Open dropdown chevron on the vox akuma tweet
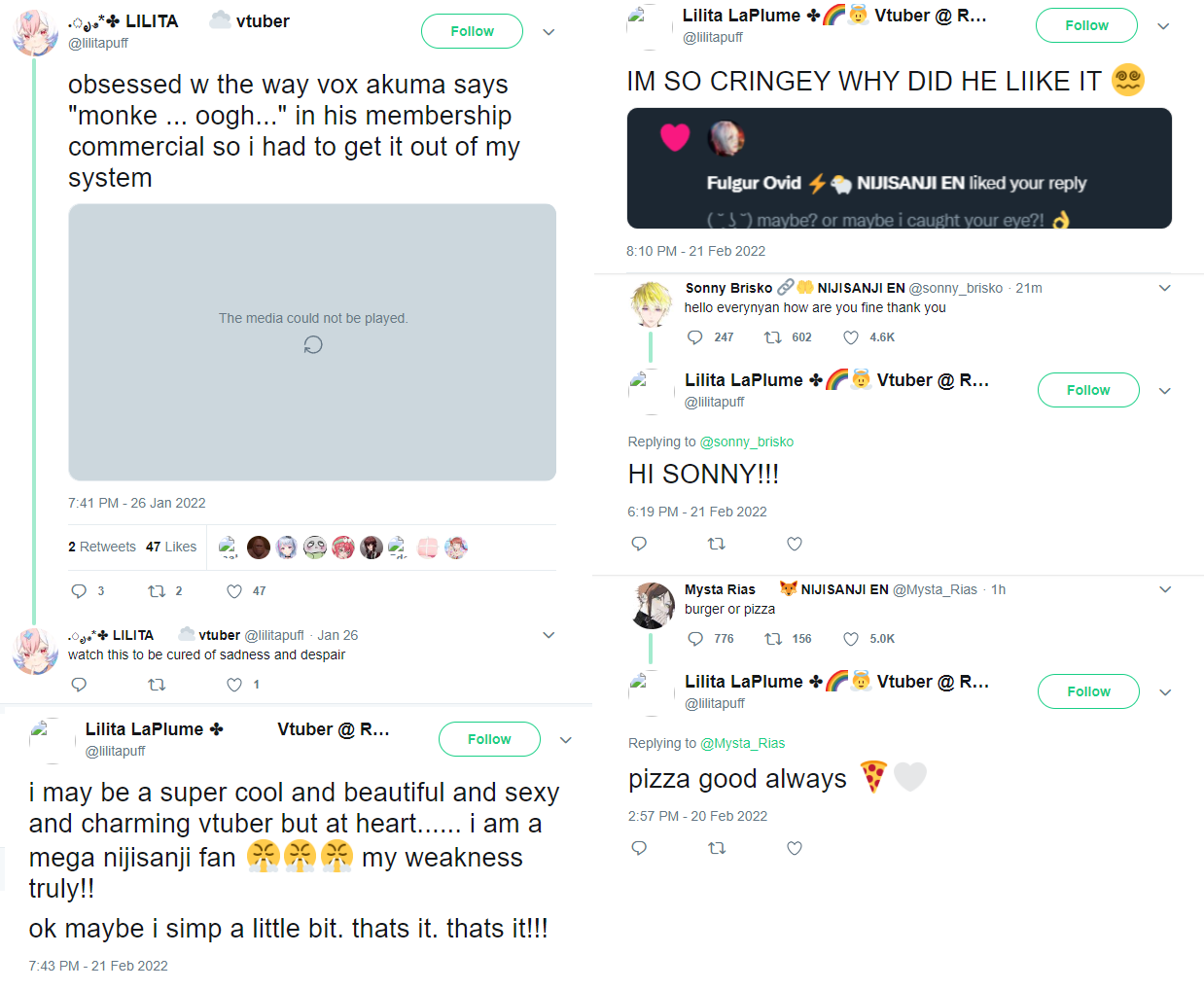 [x=549, y=32]
